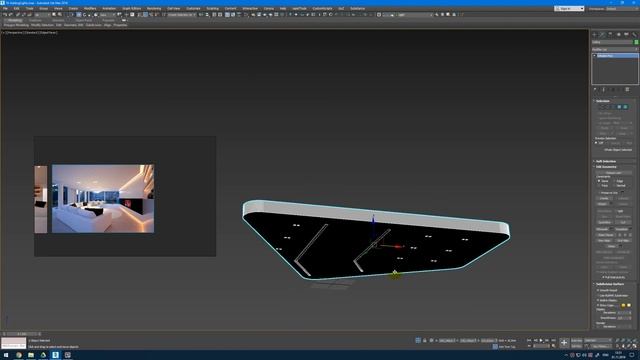Toggle Show End Result icon
This screenshot has width=640, height=360.
[604, 89]
